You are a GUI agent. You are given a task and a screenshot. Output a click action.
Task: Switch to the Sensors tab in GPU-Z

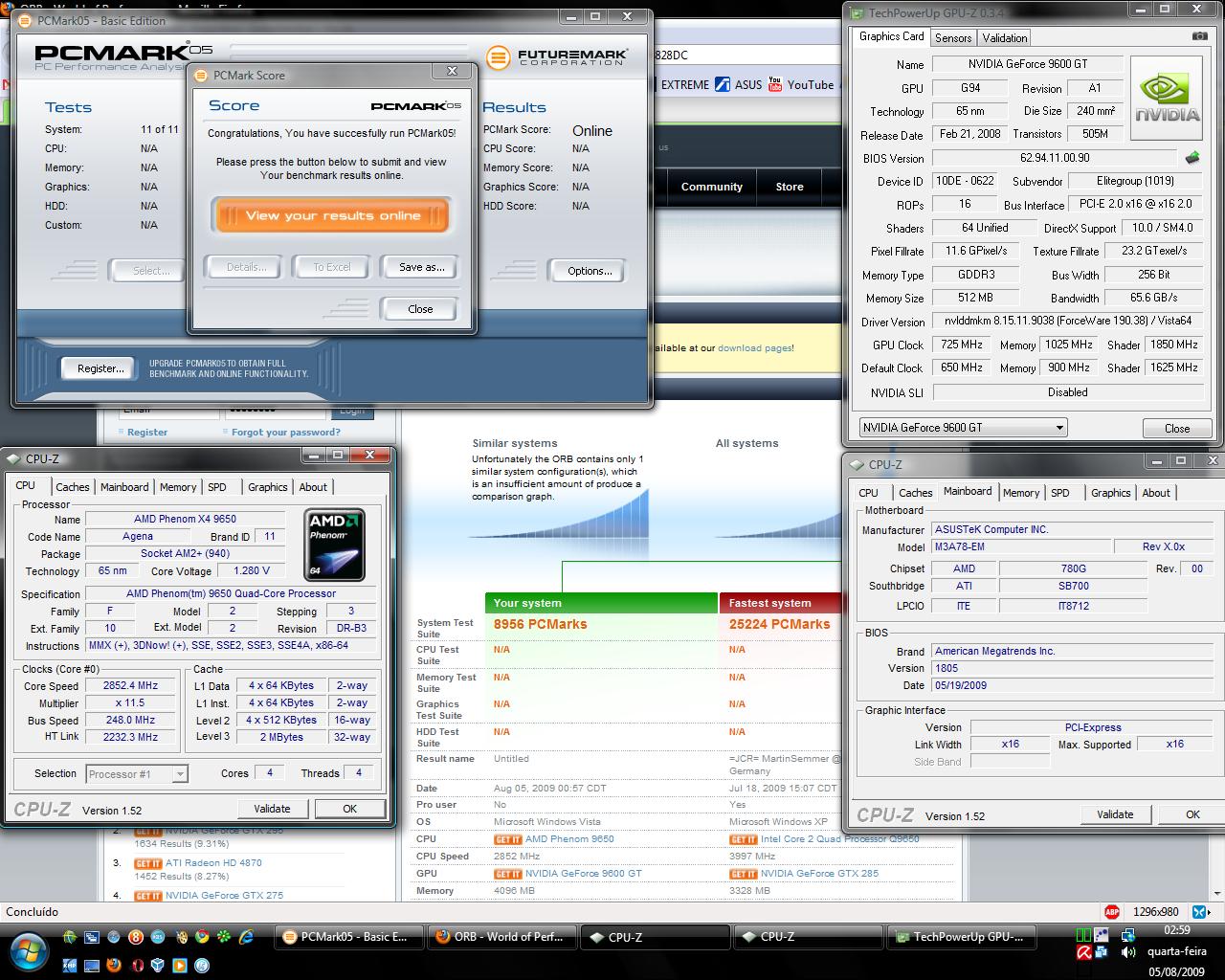[x=953, y=37]
